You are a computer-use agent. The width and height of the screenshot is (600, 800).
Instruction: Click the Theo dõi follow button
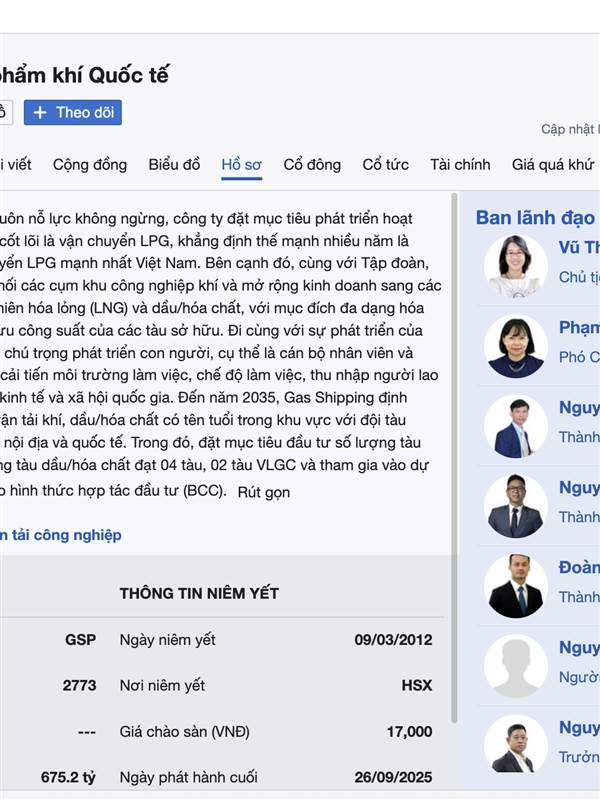(72, 112)
